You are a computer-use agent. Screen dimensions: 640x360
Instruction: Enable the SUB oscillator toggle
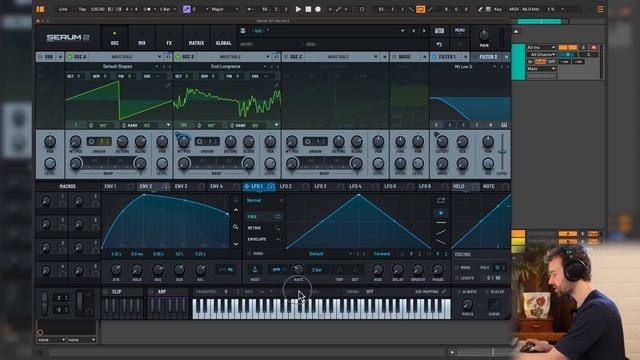click(x=40, y=57)
